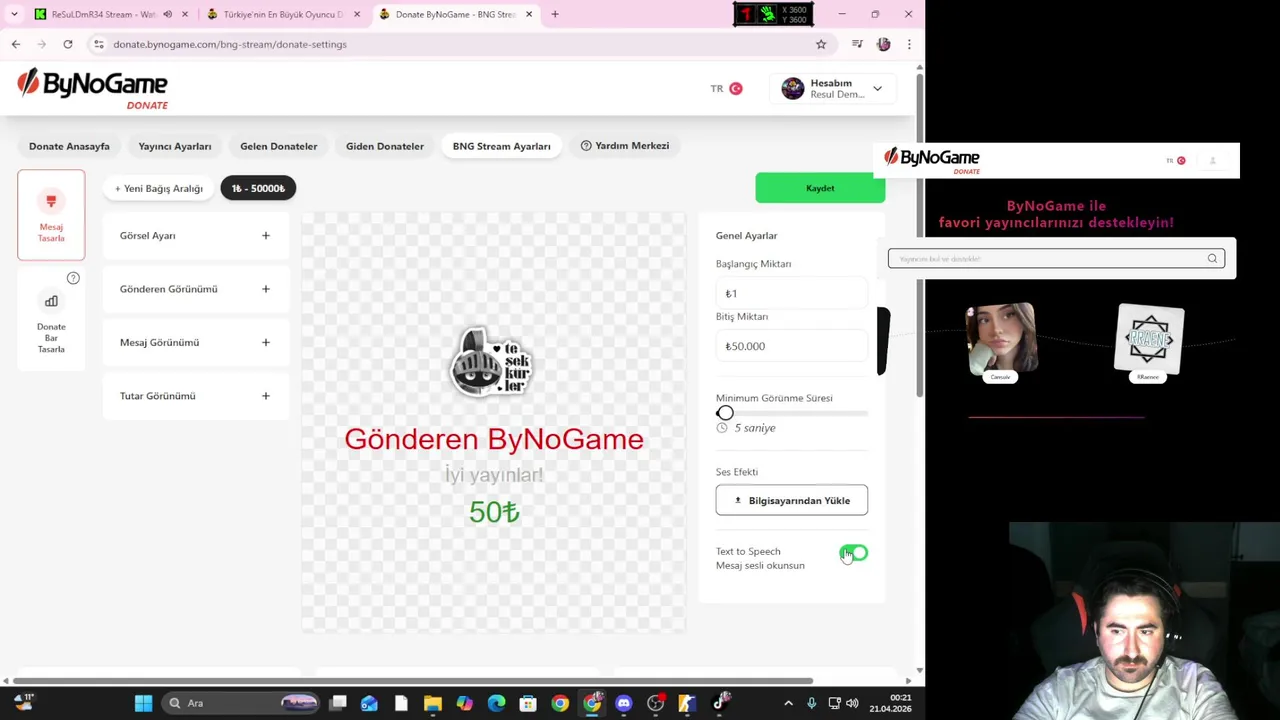Screen dimensions: 1280x720
Task: Click the Hesabım profile avatar
Action: point(793,88)
